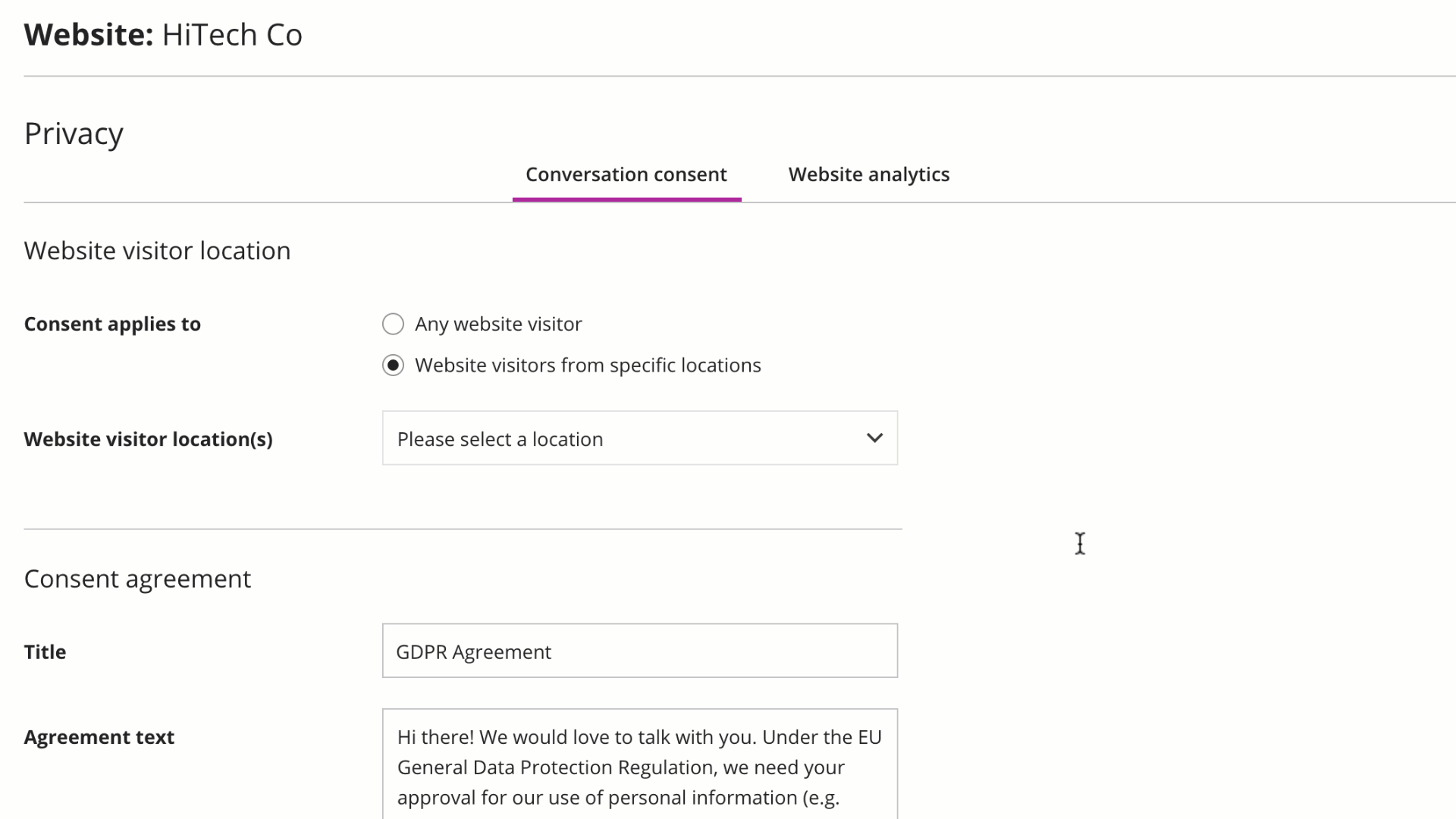Click the Privacy page heading
Screen dimensions: 1456x819
[74, 133]
